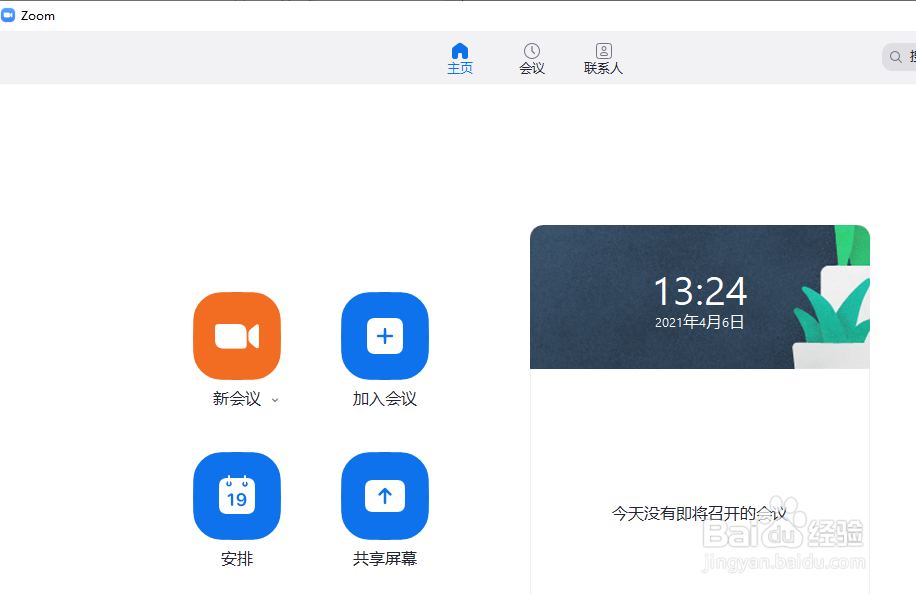Click the Zoom logo in the title bar
Screen dimensions: 916x594
(x=13, y=14)
